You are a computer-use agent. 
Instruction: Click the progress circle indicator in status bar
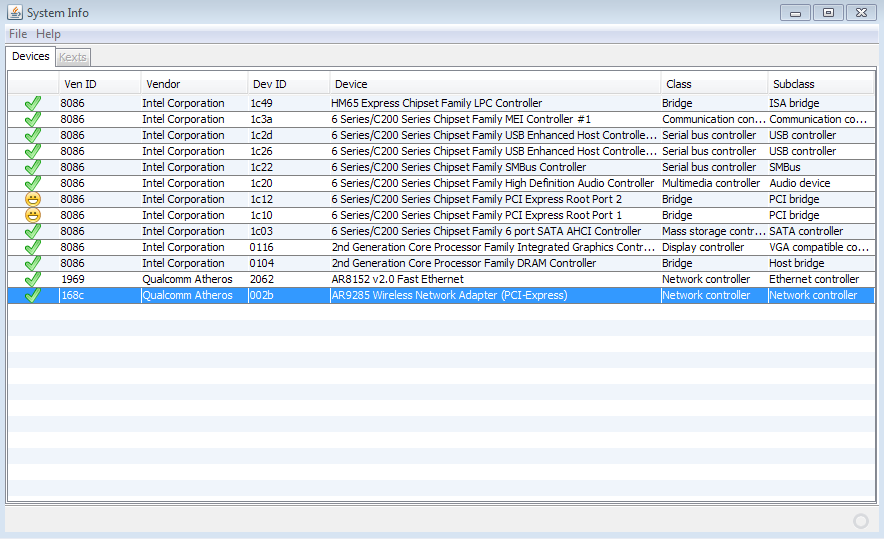point(861,521)
